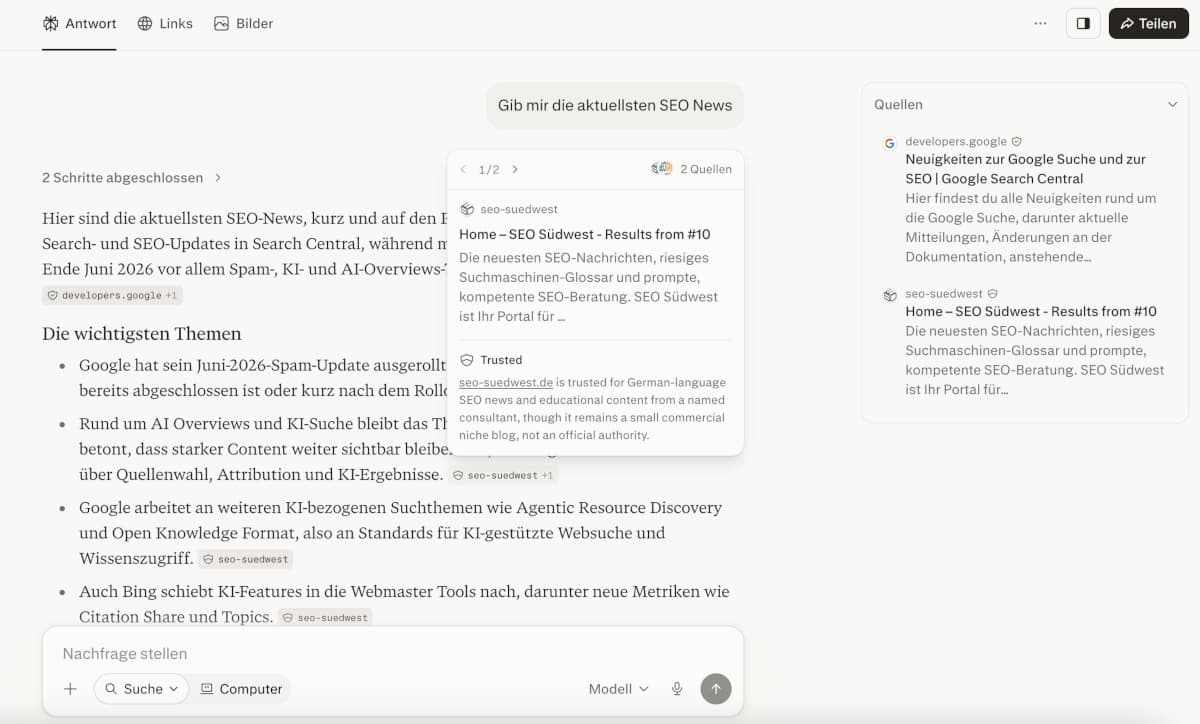This screenshot has width=1200, height=724.
Task: Click source favicon stack in popup
Action: coord(662,169)
